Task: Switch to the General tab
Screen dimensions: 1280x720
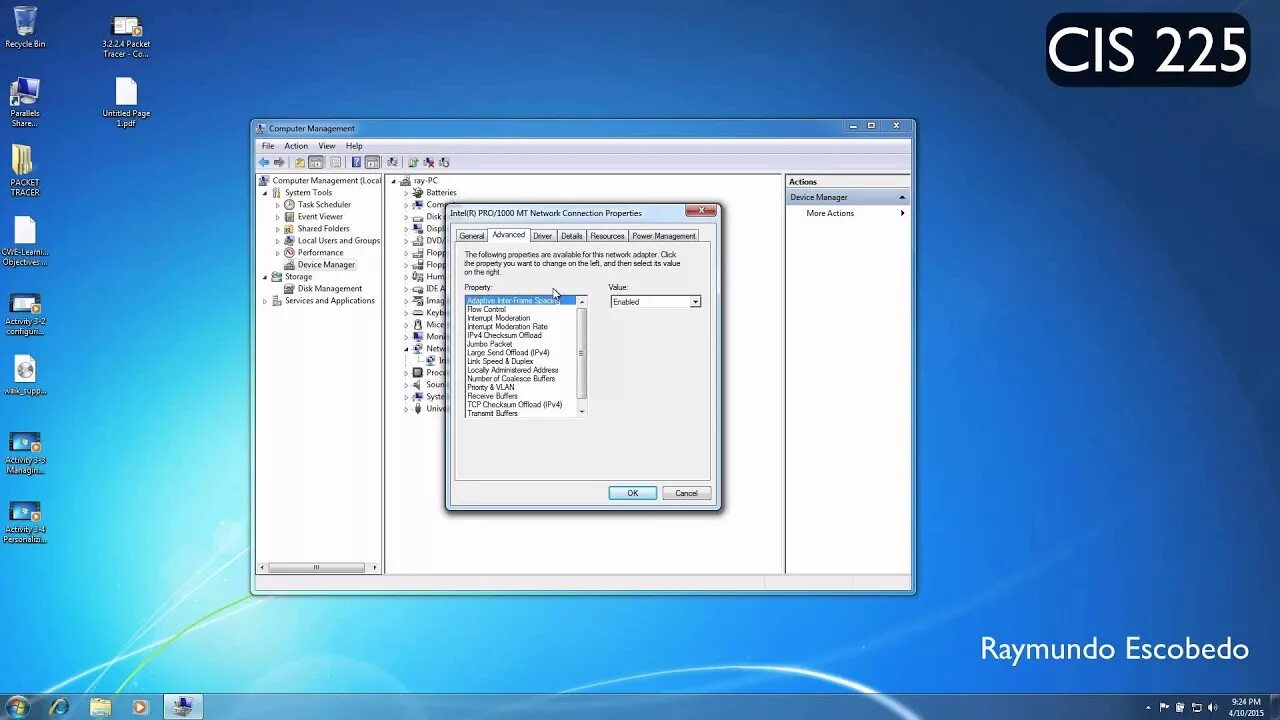Action: pyautogui.click(x=471, y=236)
